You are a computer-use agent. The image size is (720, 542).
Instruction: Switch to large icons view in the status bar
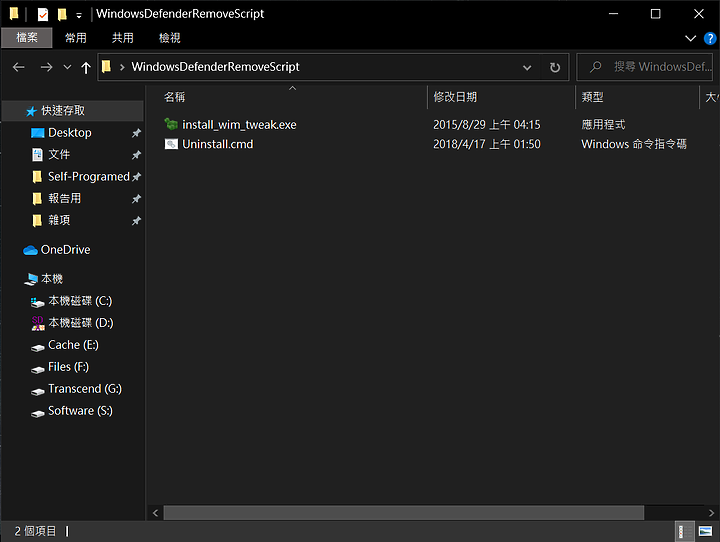point(705,531)
